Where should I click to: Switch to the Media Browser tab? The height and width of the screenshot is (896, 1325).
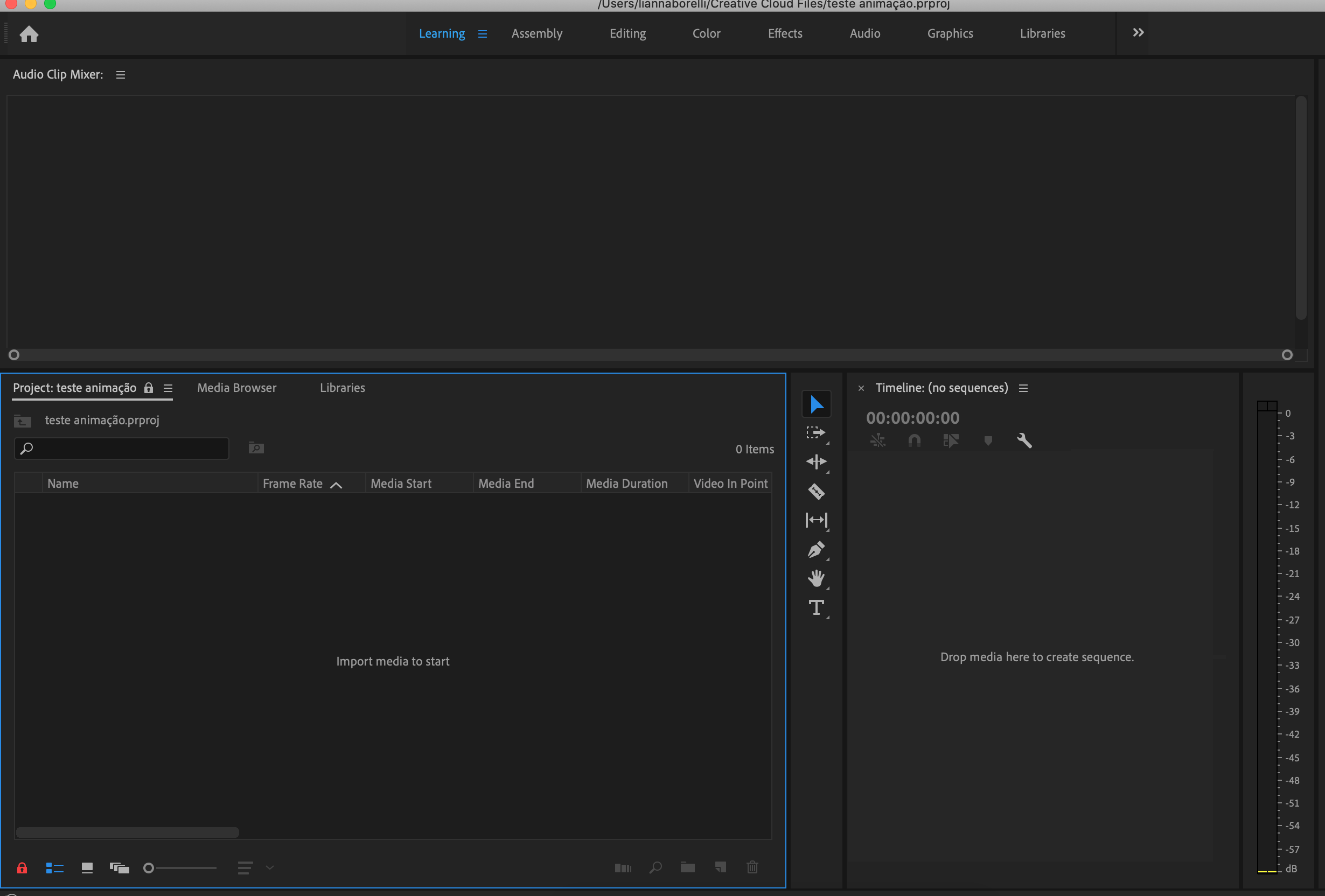click(236, 388)
